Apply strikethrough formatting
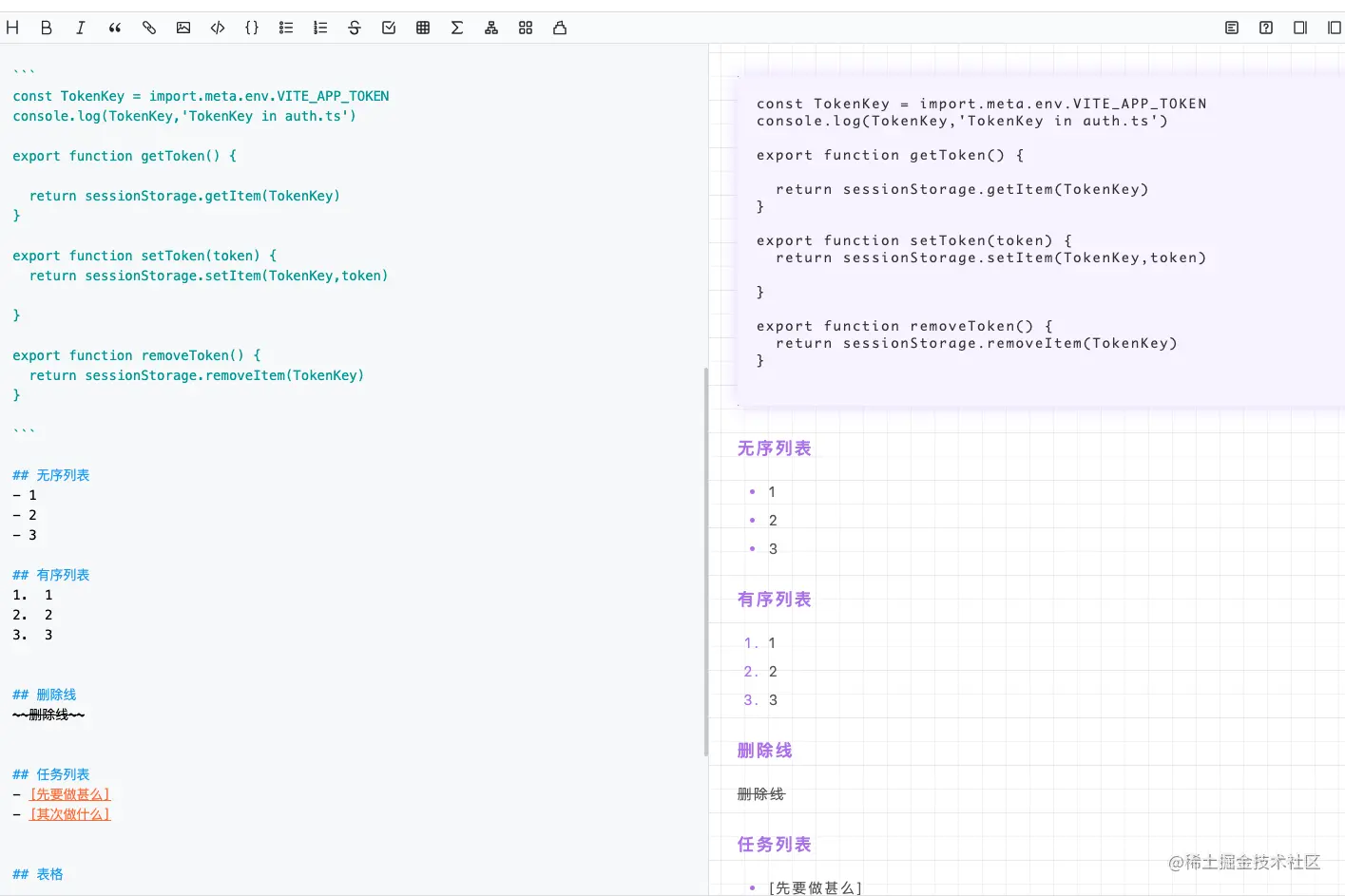This screenshot has height=896, width=1345. 355,28
